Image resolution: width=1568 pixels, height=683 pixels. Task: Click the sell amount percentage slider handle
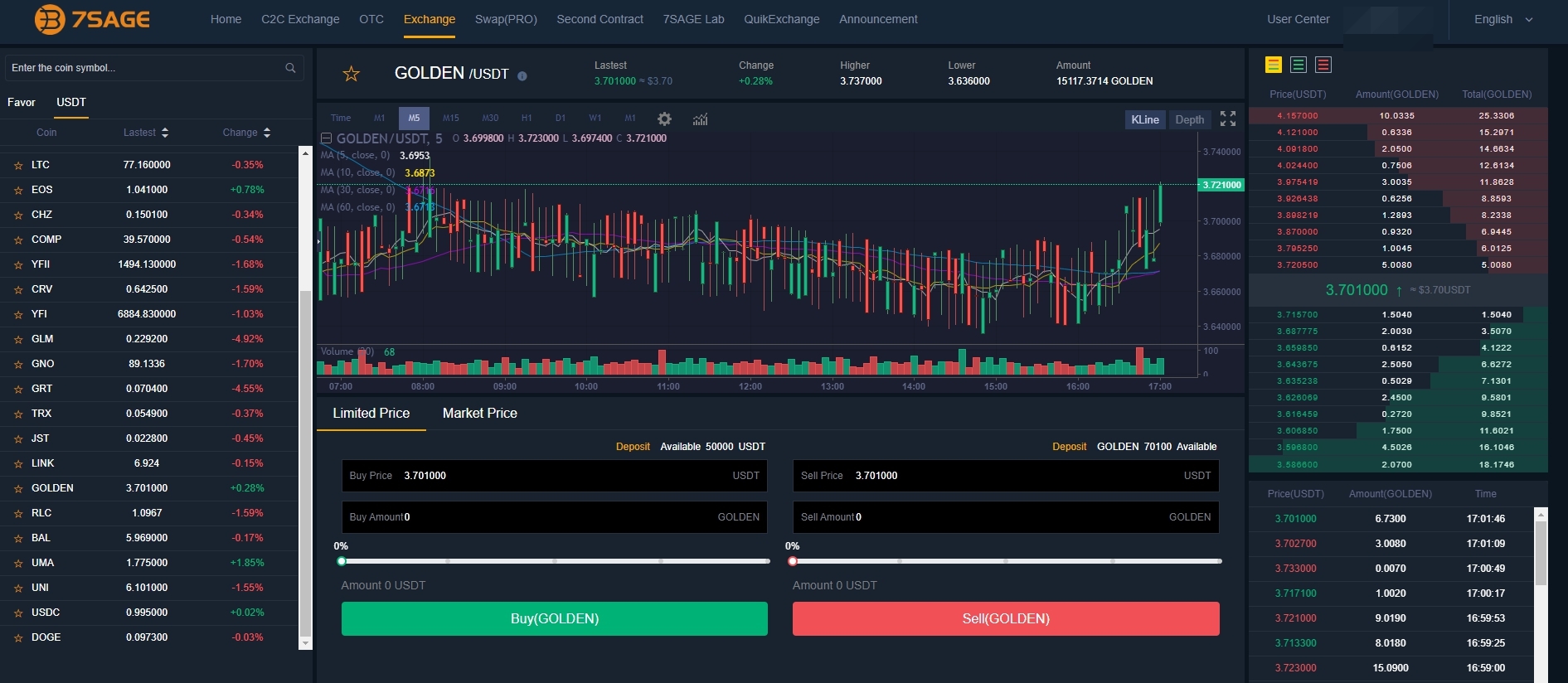(793, 561)
